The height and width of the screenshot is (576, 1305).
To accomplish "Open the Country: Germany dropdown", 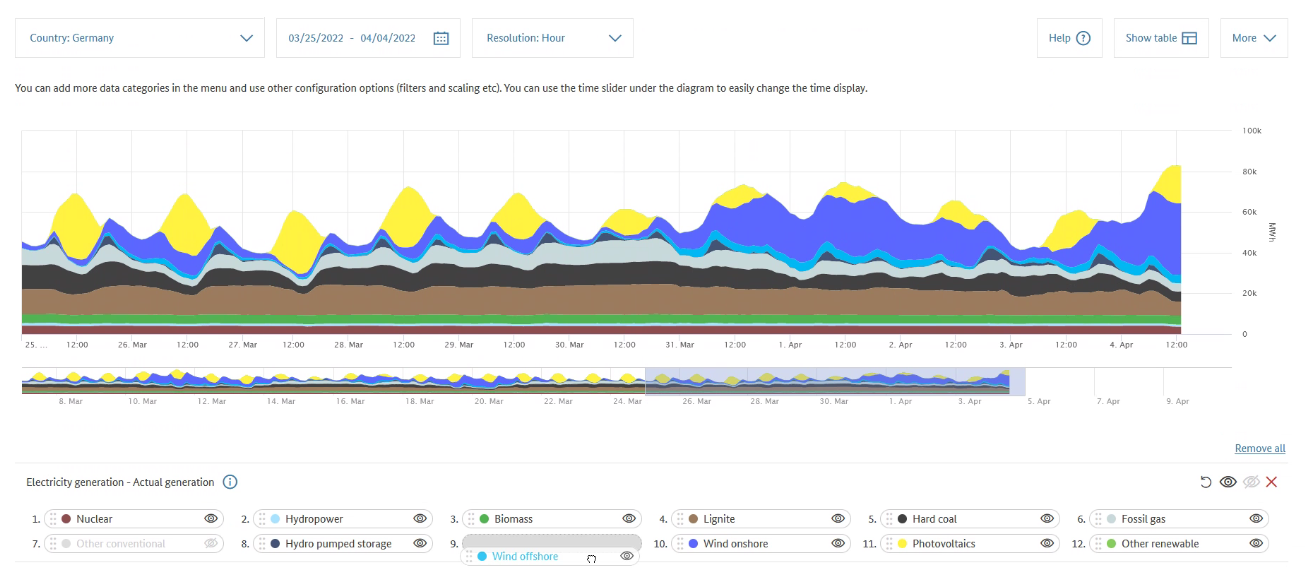I will [x=140, y=38].
